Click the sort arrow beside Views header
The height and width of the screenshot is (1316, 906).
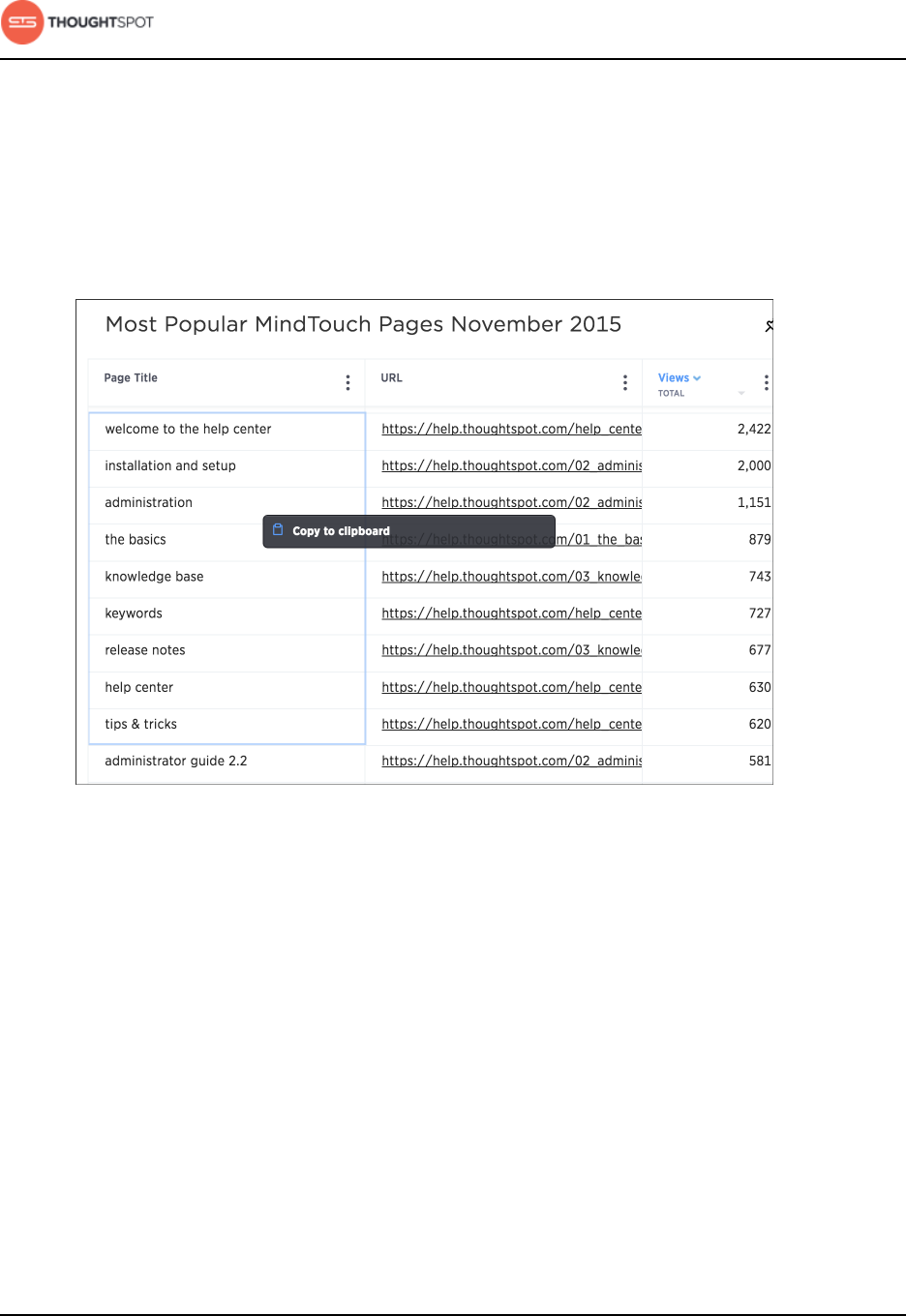point(697,378)
